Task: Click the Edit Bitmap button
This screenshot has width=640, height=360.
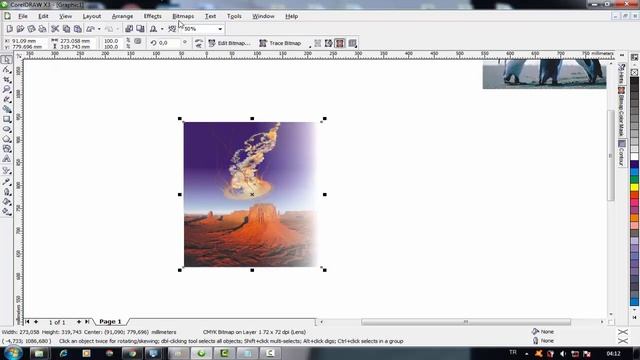Action: tap(229, 43)
